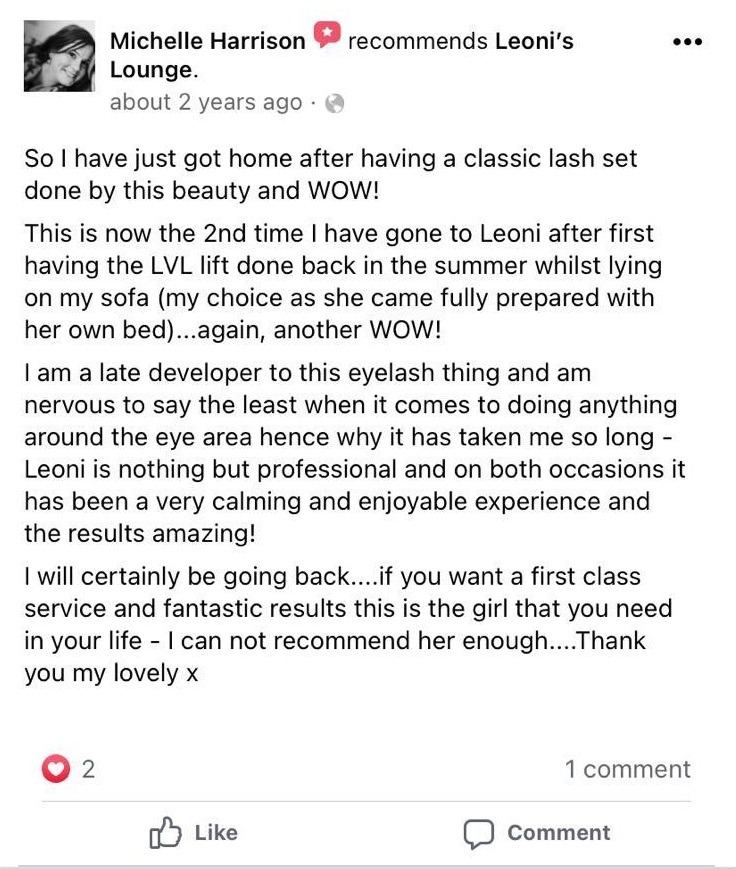
Task: Click the word "recommends" in the header
Action: [416, 42]
